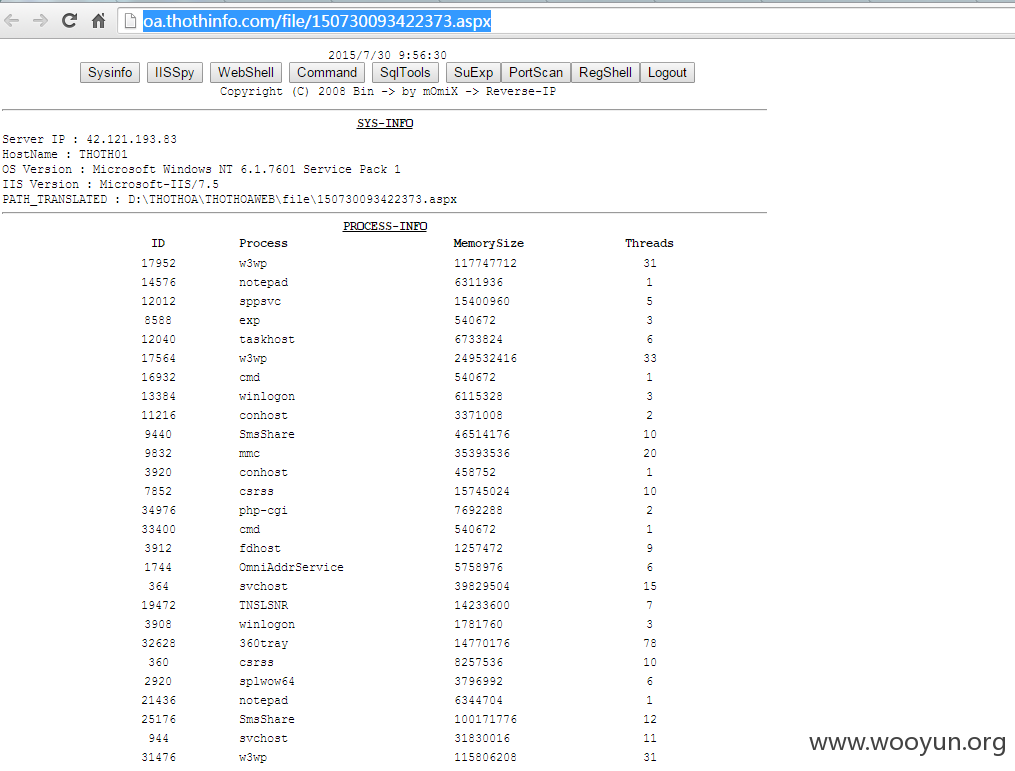1015x771 pixels.
Task: Click process ID 33400
Action: [x=159, y=530]
